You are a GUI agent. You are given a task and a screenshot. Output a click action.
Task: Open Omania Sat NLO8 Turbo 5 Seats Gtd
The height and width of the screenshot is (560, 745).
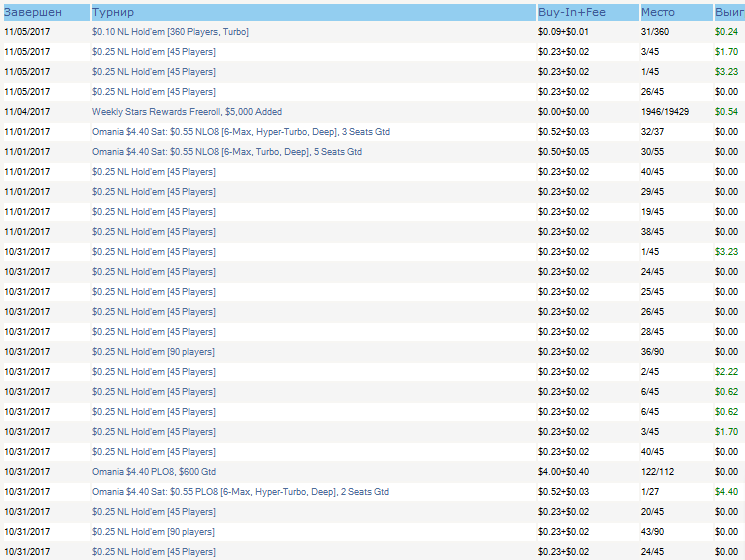[x=227, y=152]
